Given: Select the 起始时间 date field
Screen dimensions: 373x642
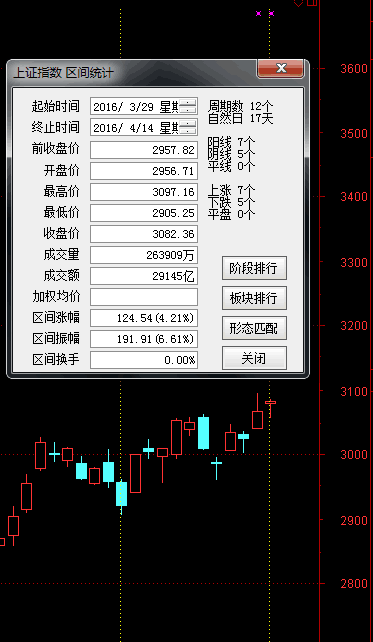Looking at the screenshot, I should 144,106.
